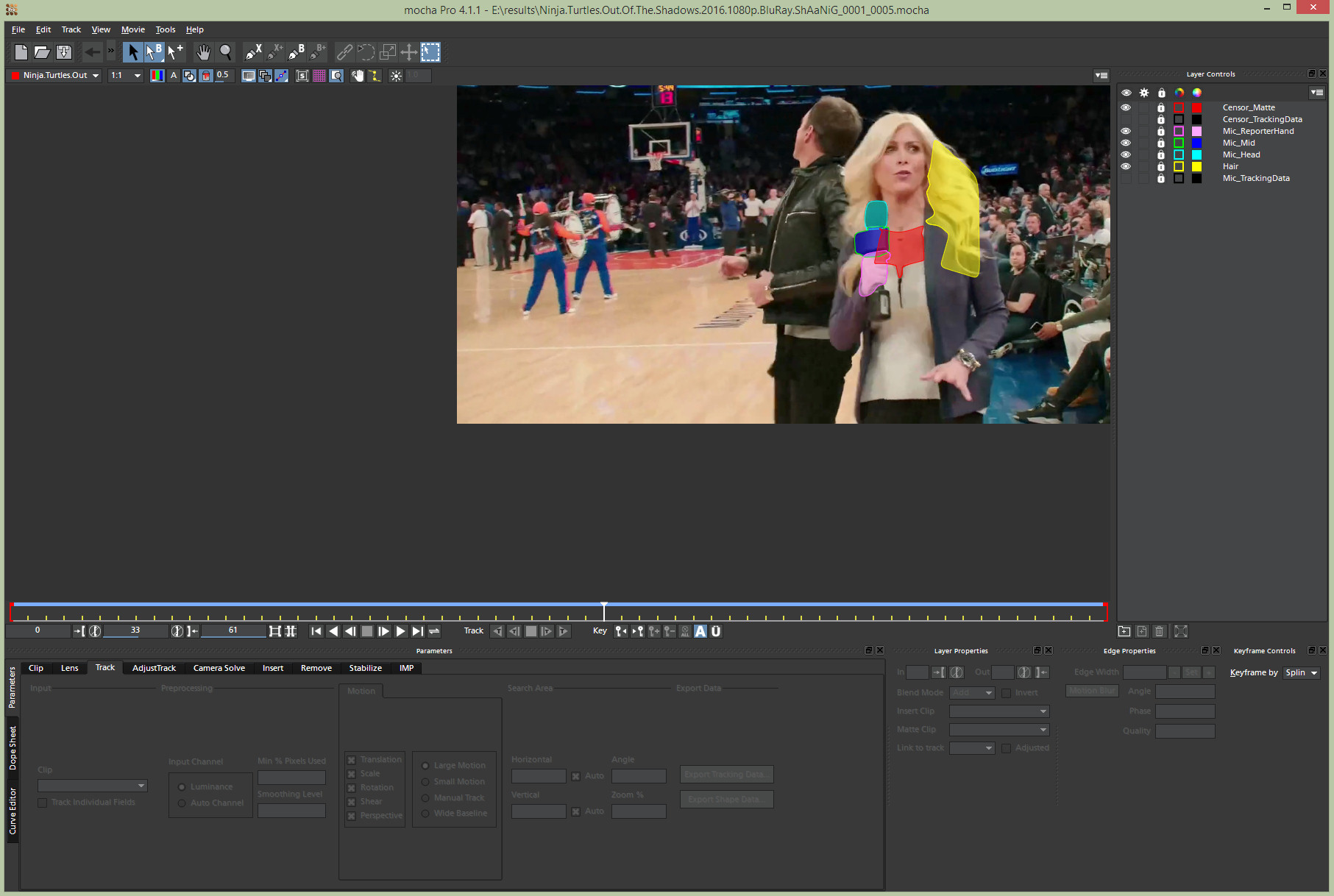This screenshot has height=896, width=1334.
Task: Toggle the lock on Censor_TrackingData layer
Action: click(1161, 119)
